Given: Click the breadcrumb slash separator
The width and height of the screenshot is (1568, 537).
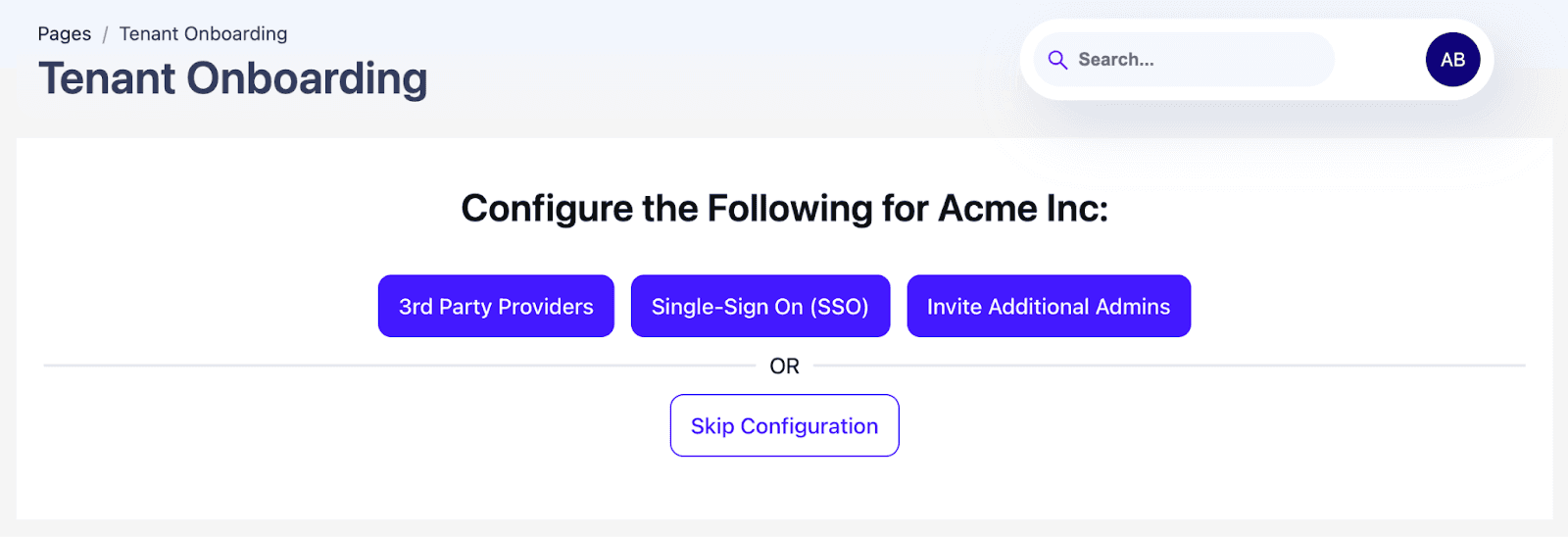Looking at the screenshot, I should point(105,34).
